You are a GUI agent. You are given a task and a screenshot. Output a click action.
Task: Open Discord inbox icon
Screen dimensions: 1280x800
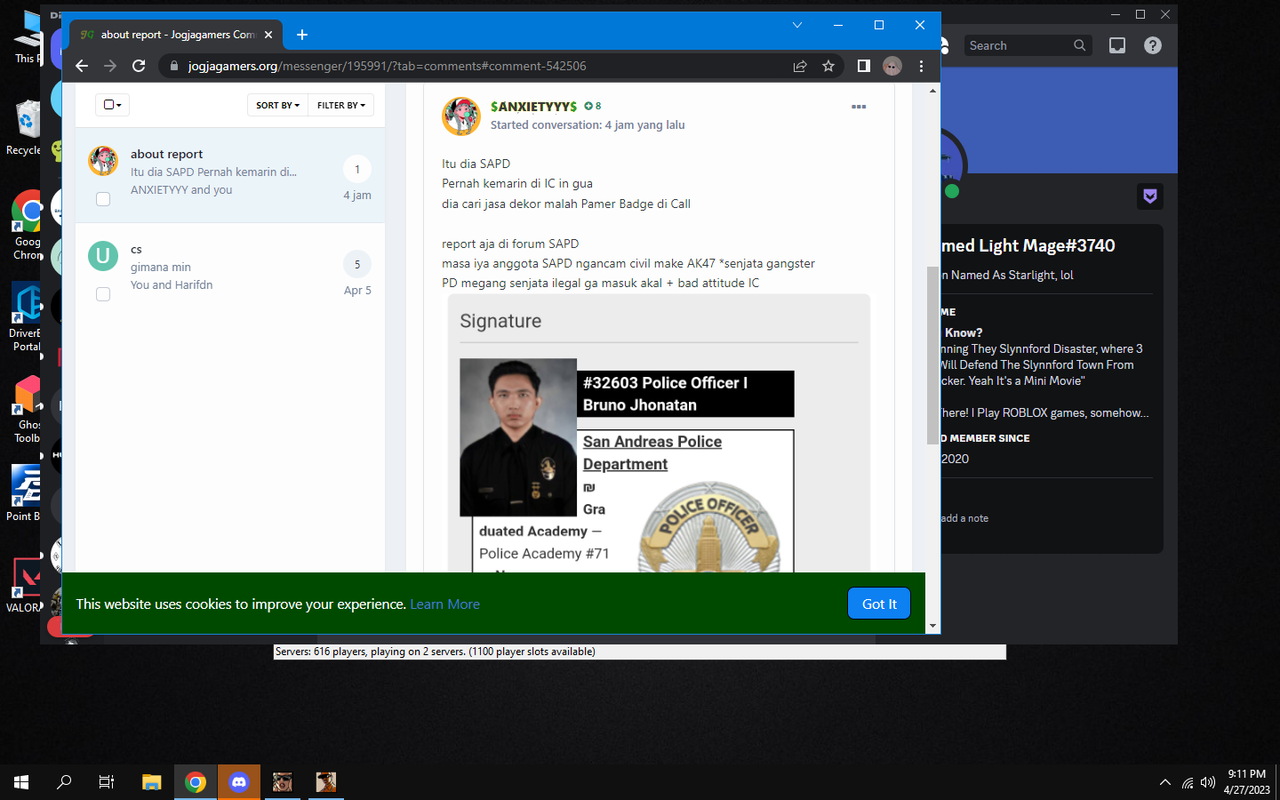click(x=1117, y=45)
